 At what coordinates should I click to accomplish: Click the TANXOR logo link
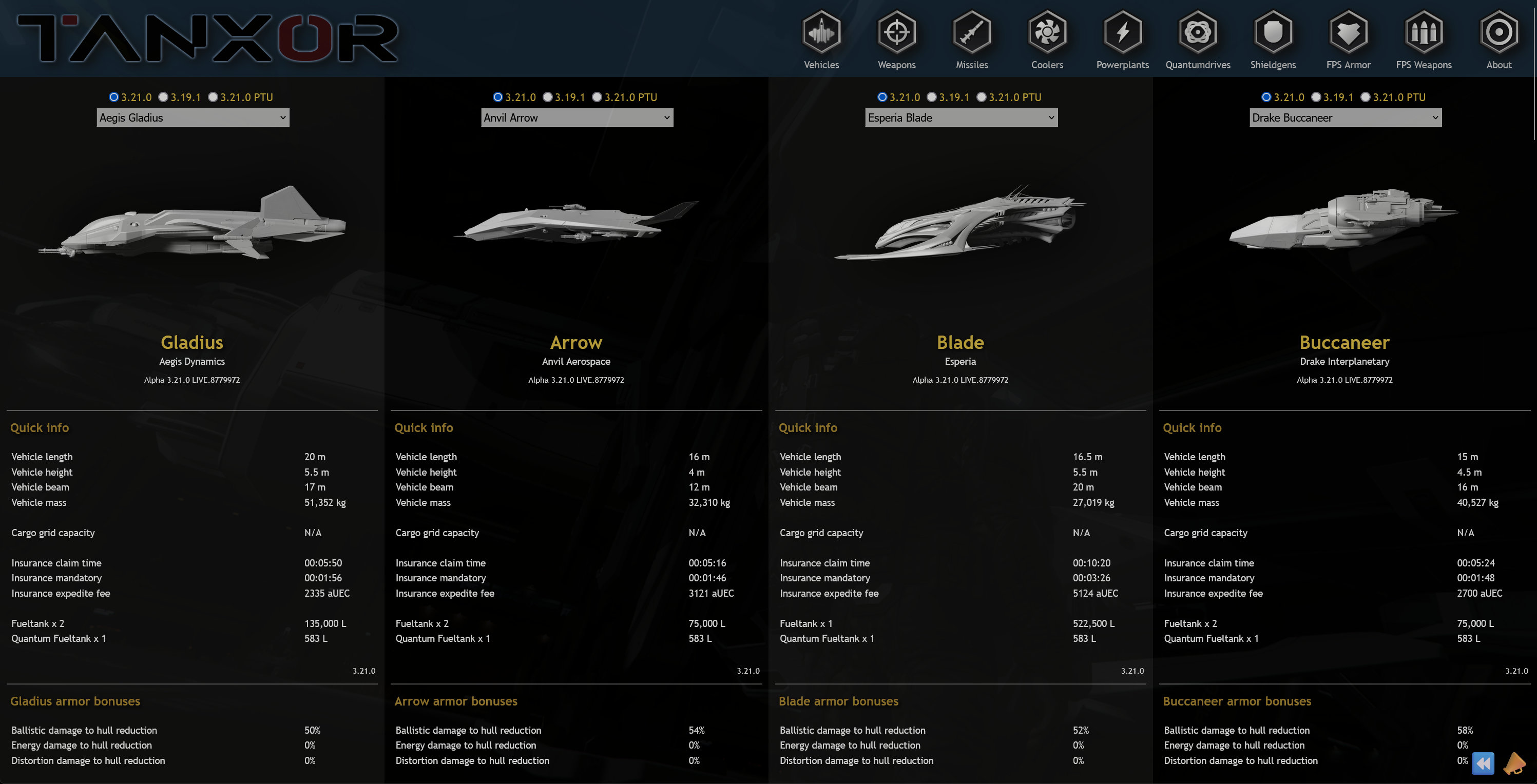point(207,38)
